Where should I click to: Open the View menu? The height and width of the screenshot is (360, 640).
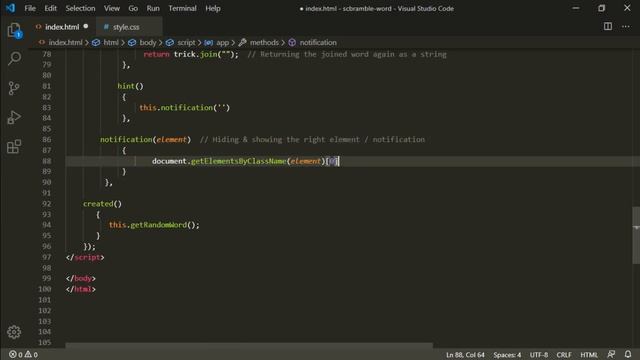coord(111,8)
